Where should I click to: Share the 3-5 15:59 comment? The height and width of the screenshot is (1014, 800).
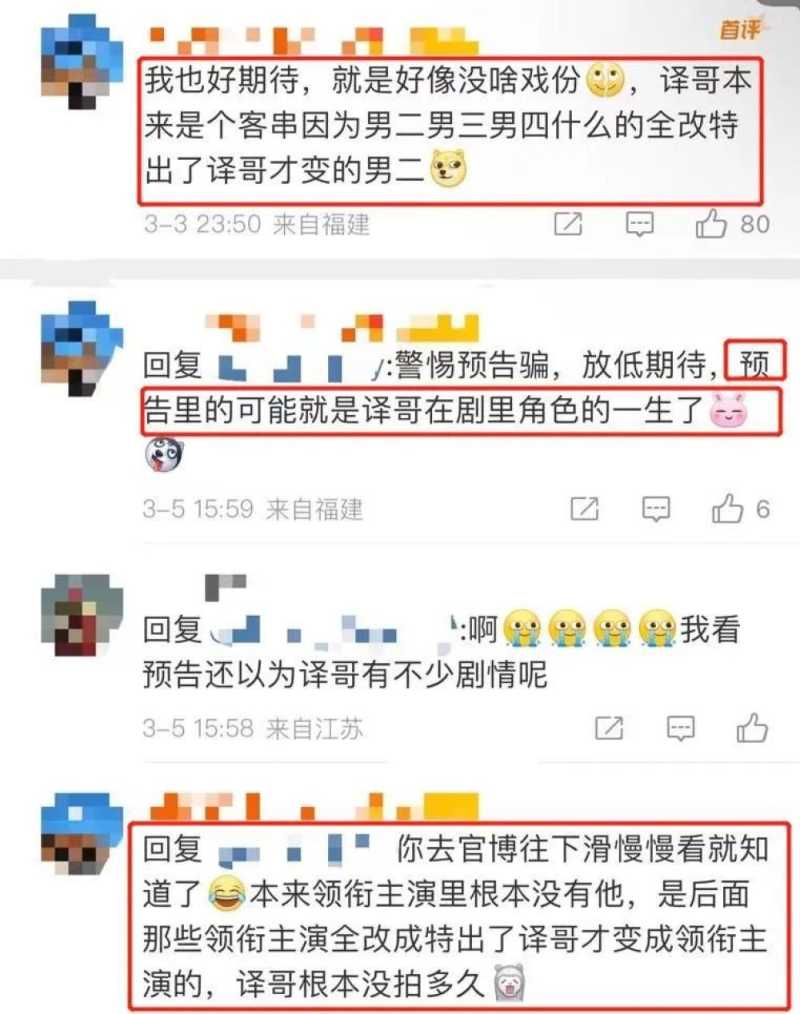585,509
